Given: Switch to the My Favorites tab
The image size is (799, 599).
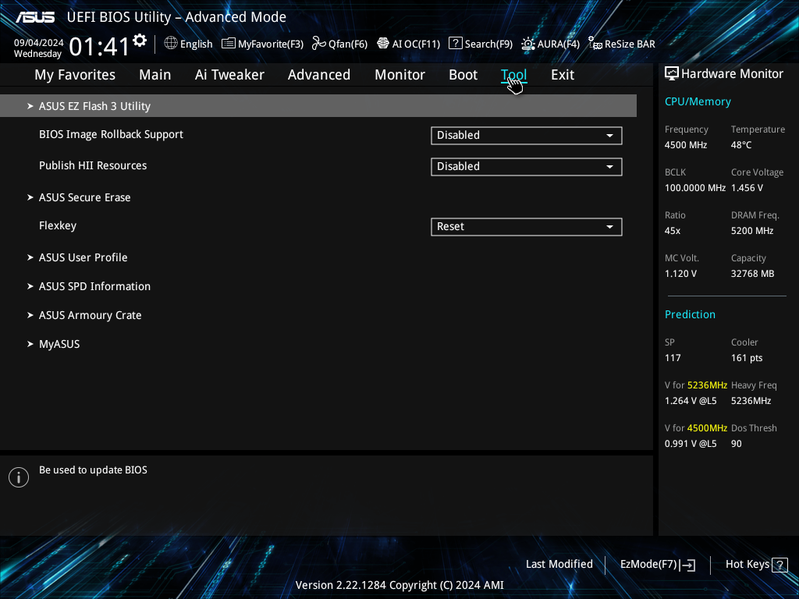Looking at the screenshot, I should [75, 75].
